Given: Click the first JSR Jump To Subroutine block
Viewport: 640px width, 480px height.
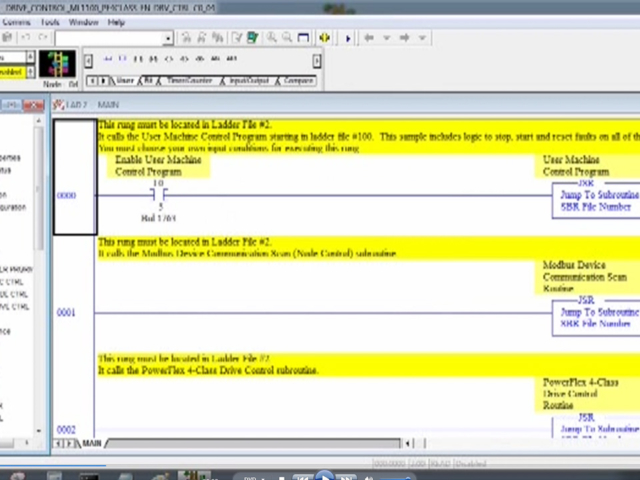Looking at the screenshot, I should pos(595,198).
